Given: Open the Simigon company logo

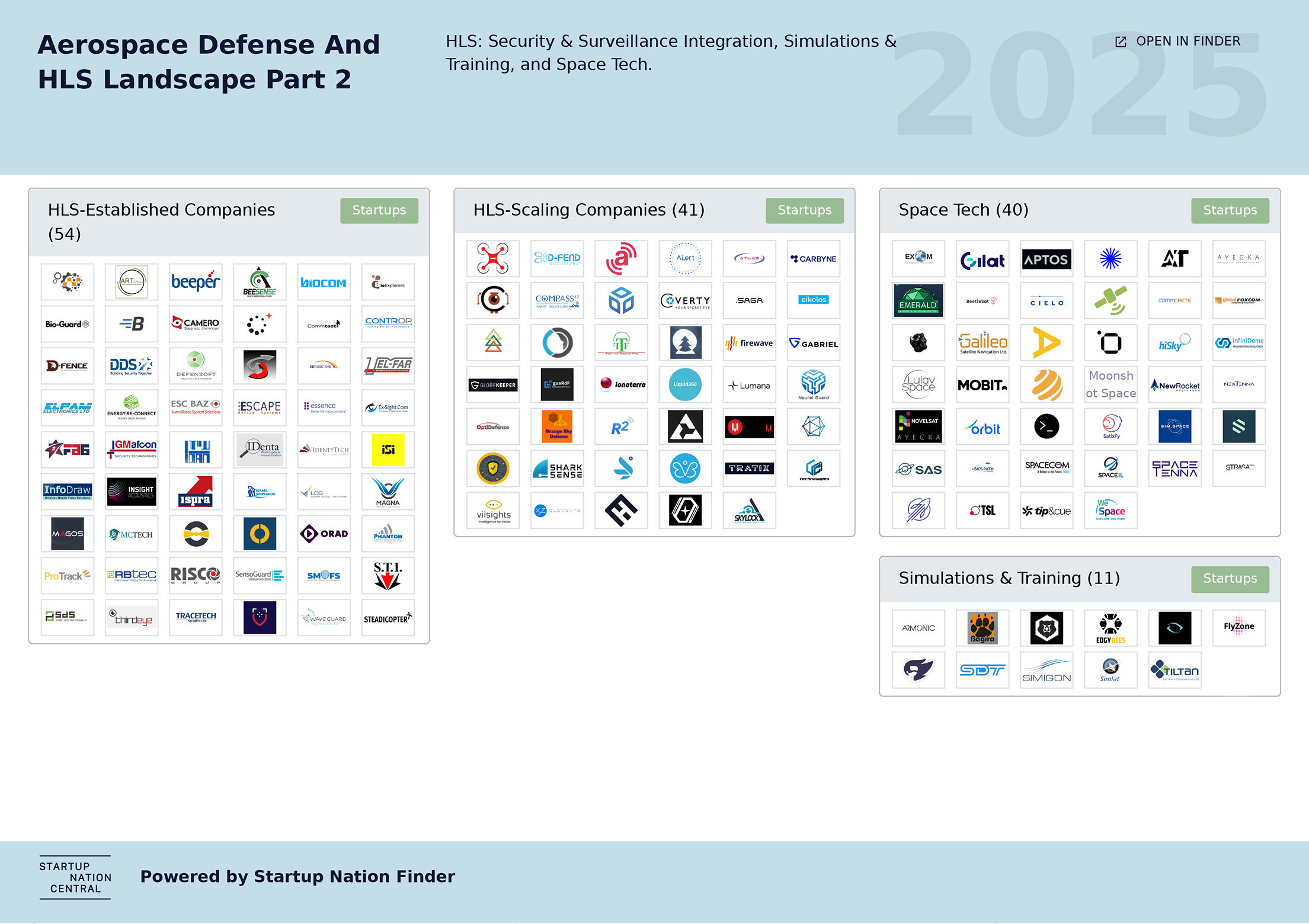Looking at the screenshot, I should click(1046, 670).
